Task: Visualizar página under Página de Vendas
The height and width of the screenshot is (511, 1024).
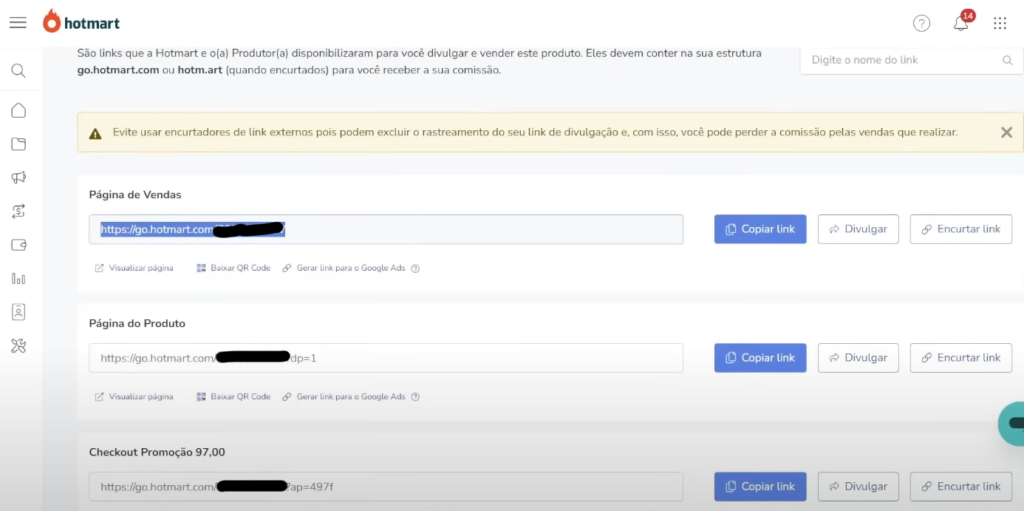Action: [x=134, y=268]
